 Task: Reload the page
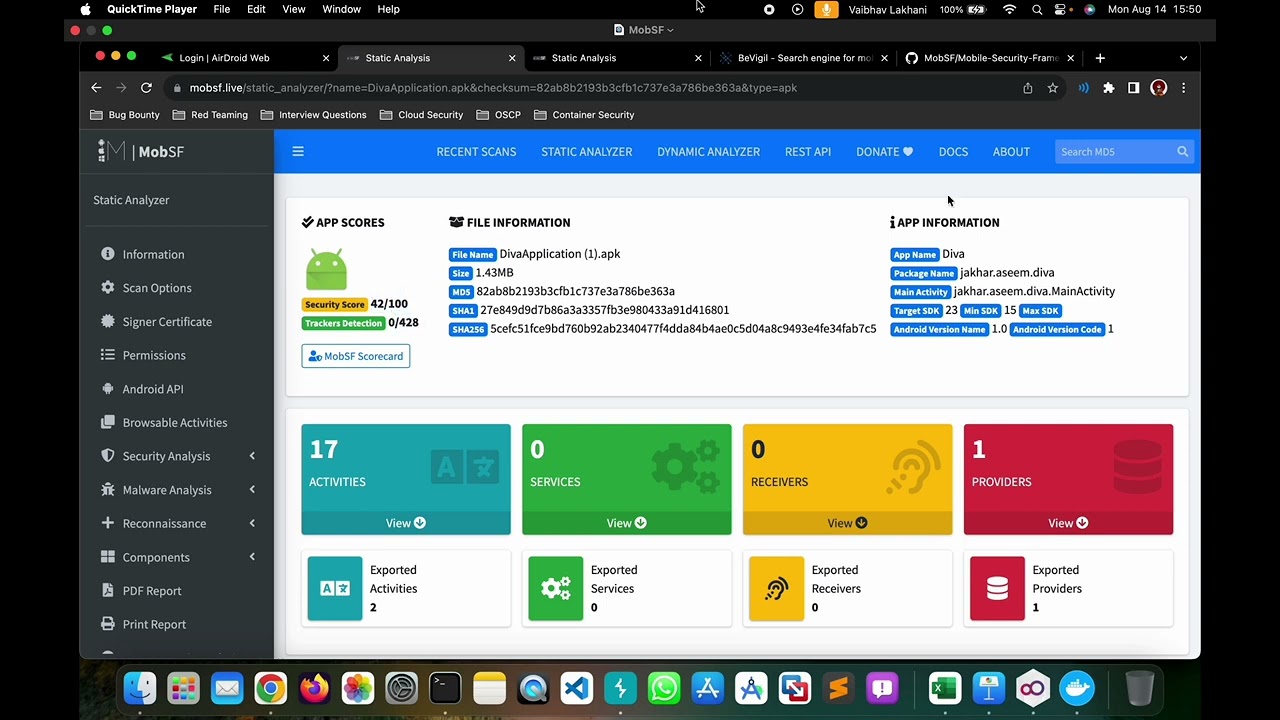point(146,88)
